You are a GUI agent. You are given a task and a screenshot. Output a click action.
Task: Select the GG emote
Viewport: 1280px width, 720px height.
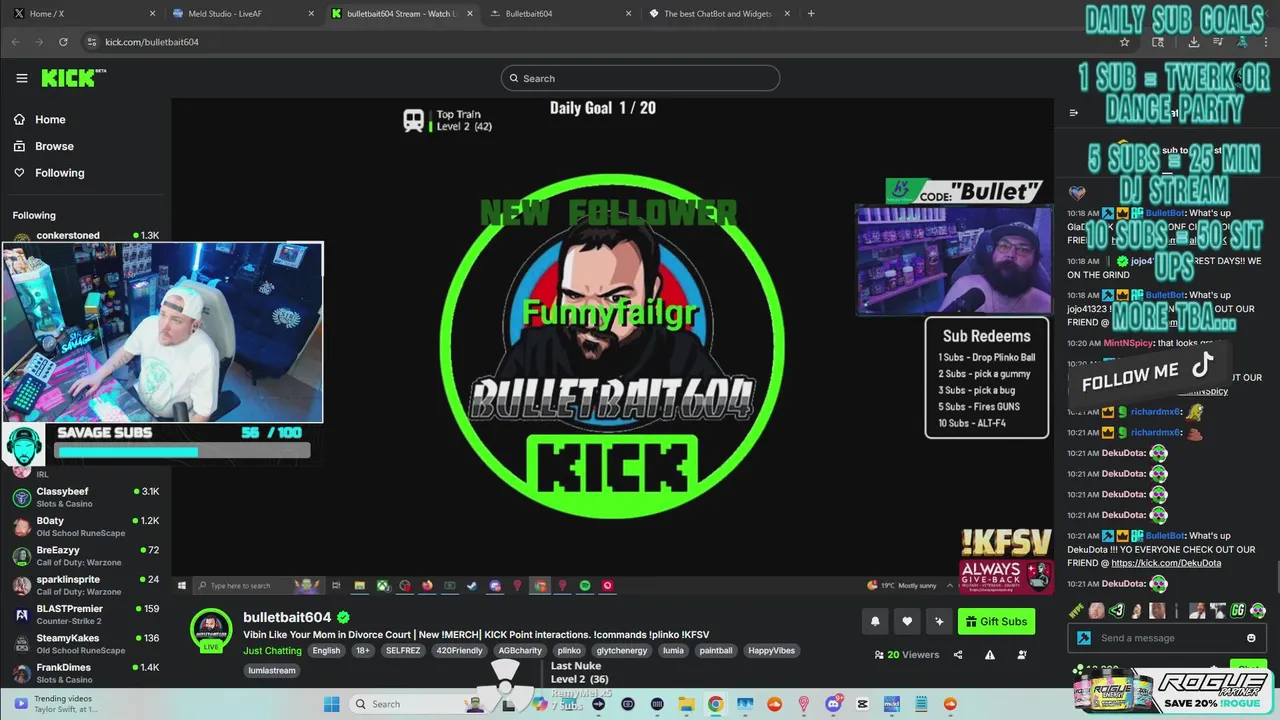click(1238, 610)
